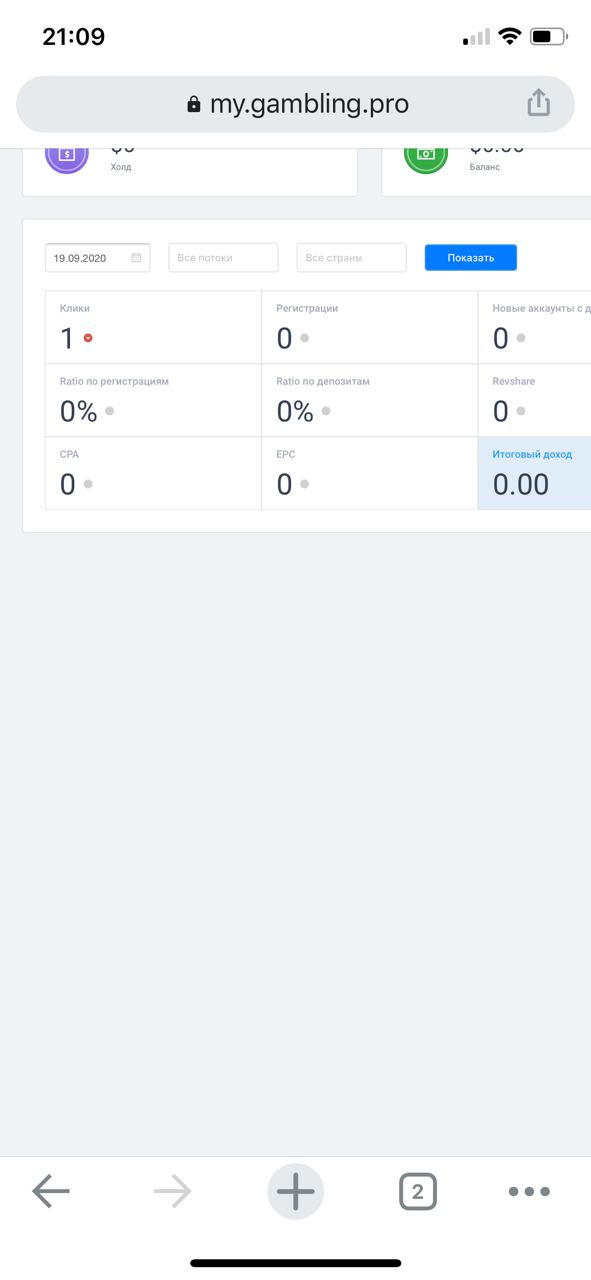Tap the share icon in address bar
Viewport: 591px width, 1280px height.
pyautogui.click(x=538, y=103)
